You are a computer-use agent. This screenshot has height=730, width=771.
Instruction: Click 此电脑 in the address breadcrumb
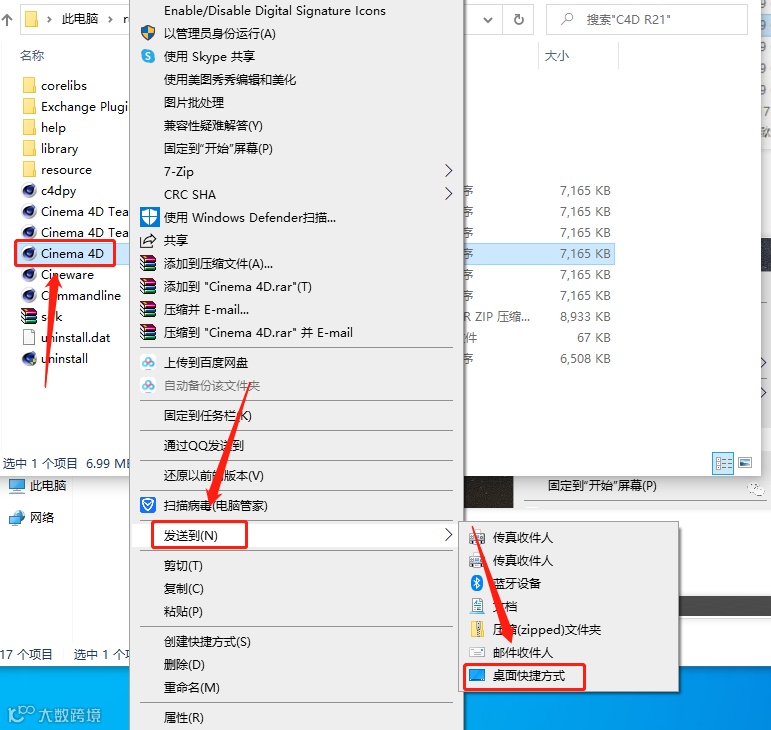pyautogui.click(x=80, y=19)
